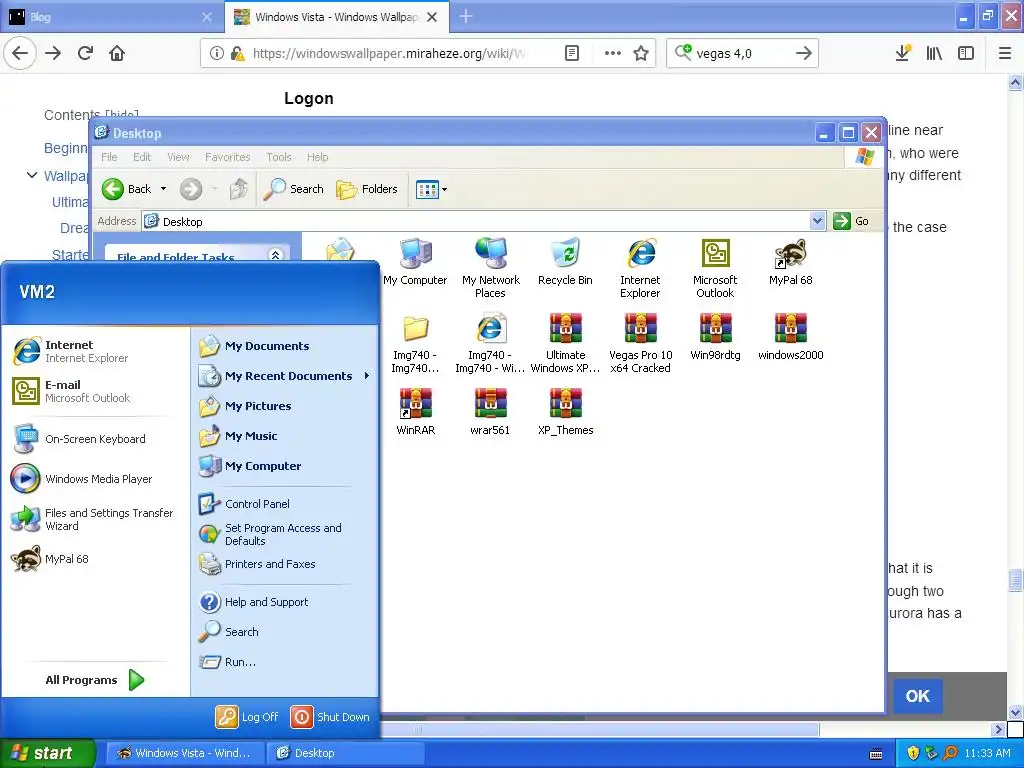Open Control Panel from Start menu
Image resolution: width=1024 pixels, height=768 pixels.
tap(285, 504)
